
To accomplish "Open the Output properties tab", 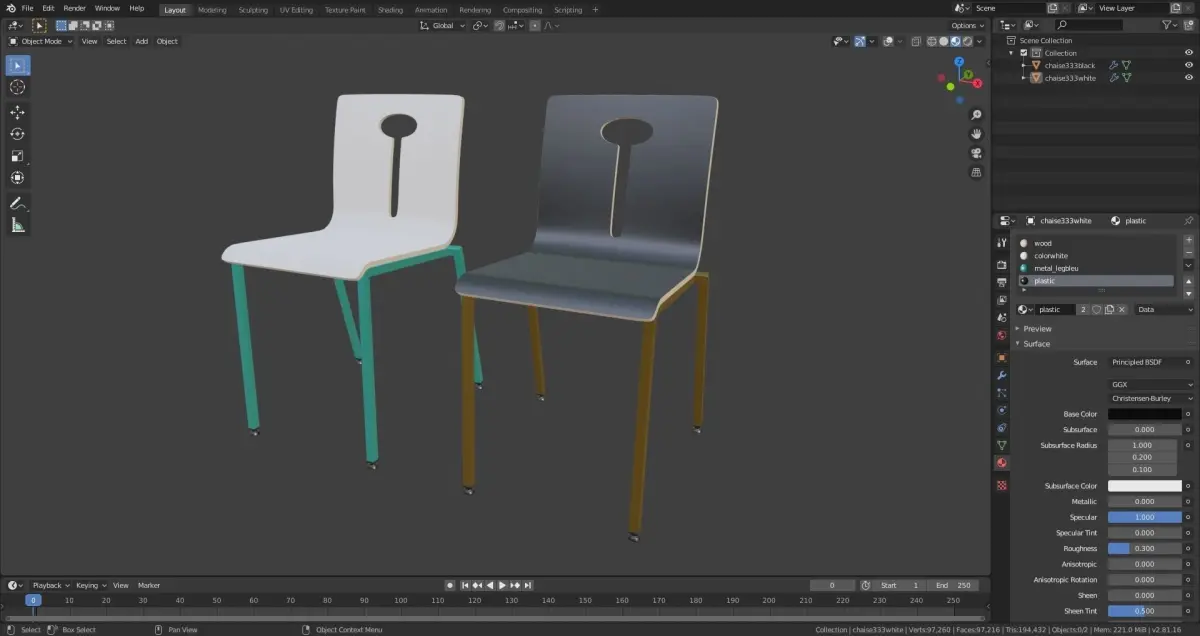I will click(1001, 283).
